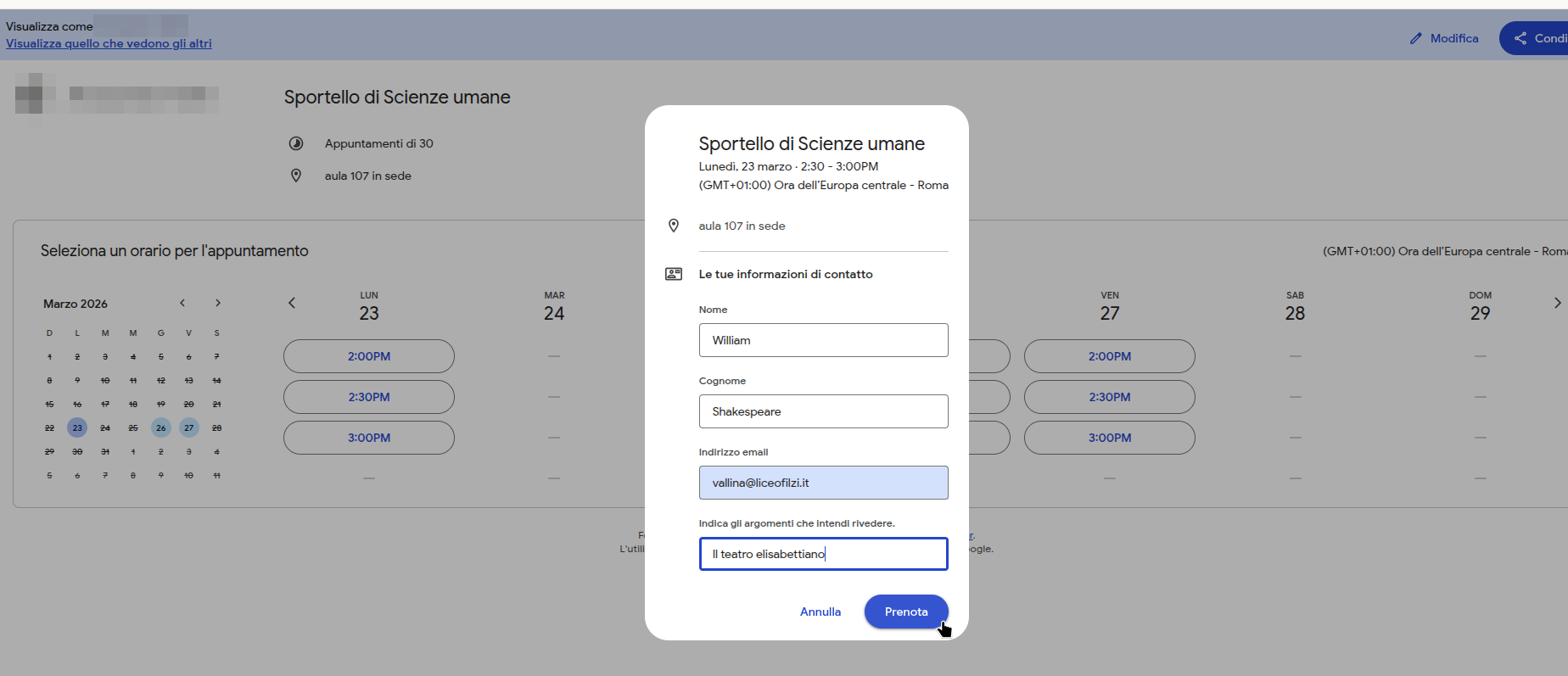Click 'Appuntamenti di 30' text
The image size is (1568, 676).
pyautogui.click(x=379, y=143)
